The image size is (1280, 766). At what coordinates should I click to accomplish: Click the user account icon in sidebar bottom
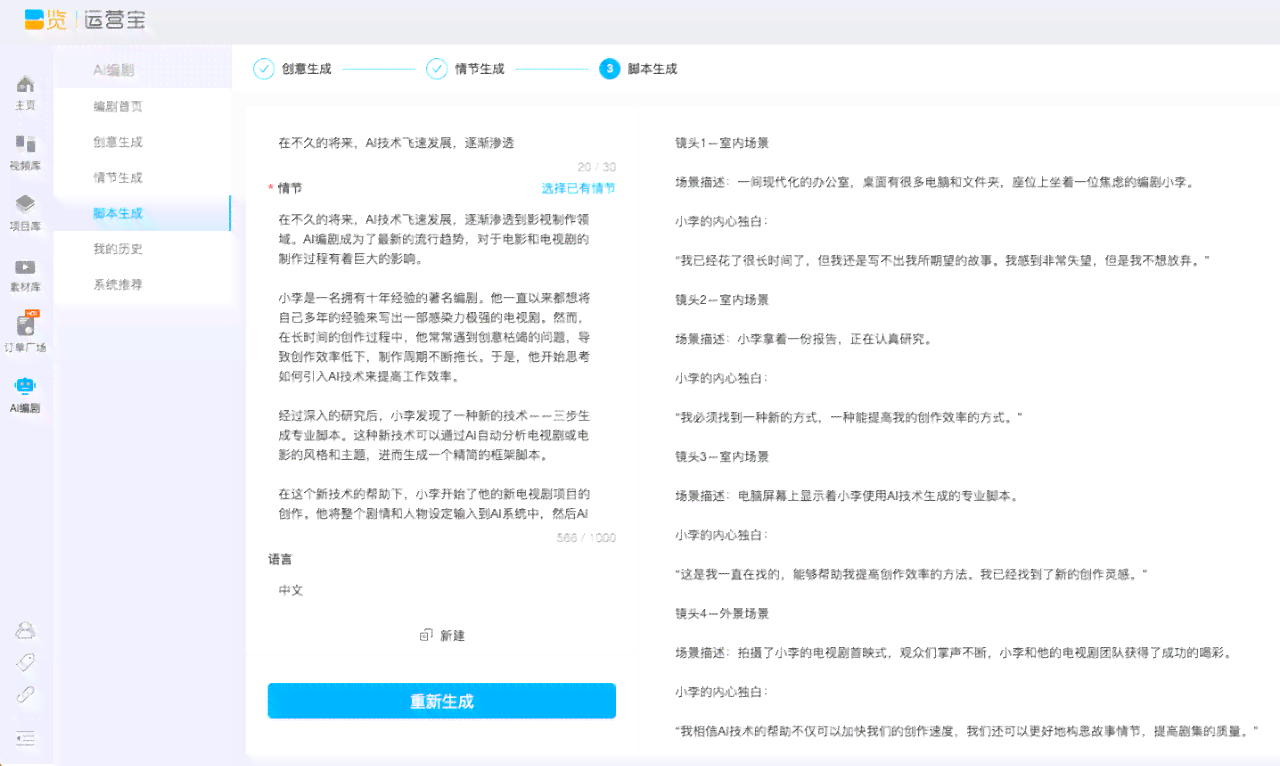(25, 630)
